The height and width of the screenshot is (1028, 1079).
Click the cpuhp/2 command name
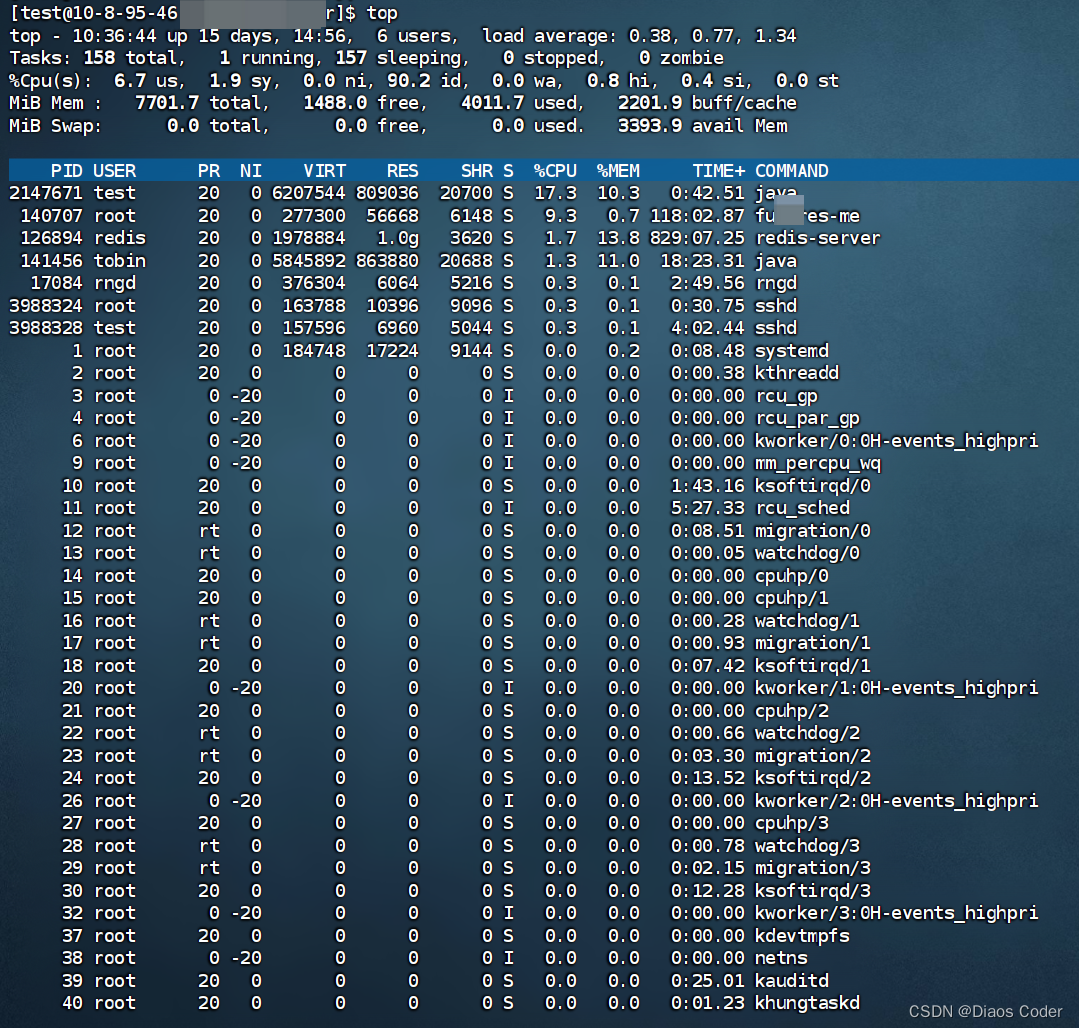pos(791,711)
